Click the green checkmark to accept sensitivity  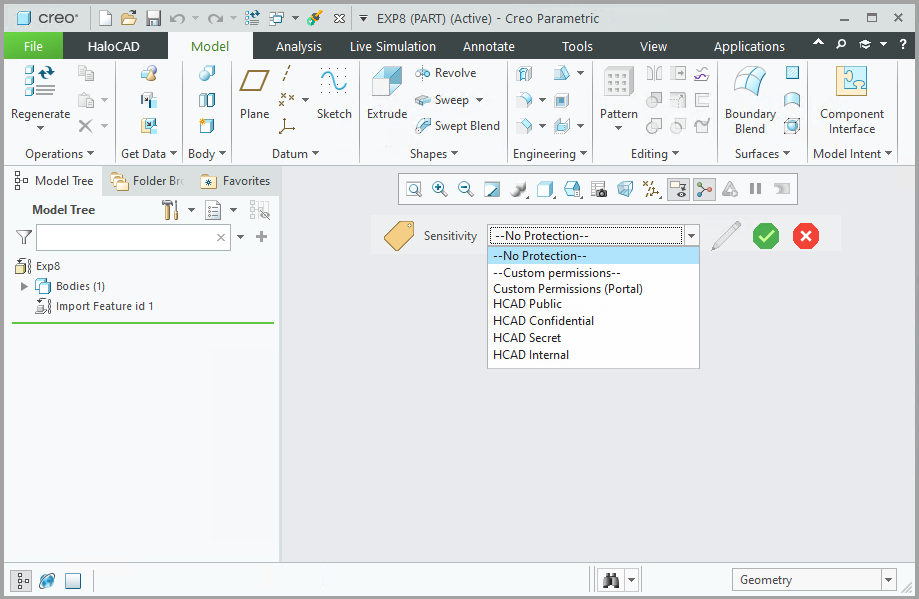tap(766, 236)
